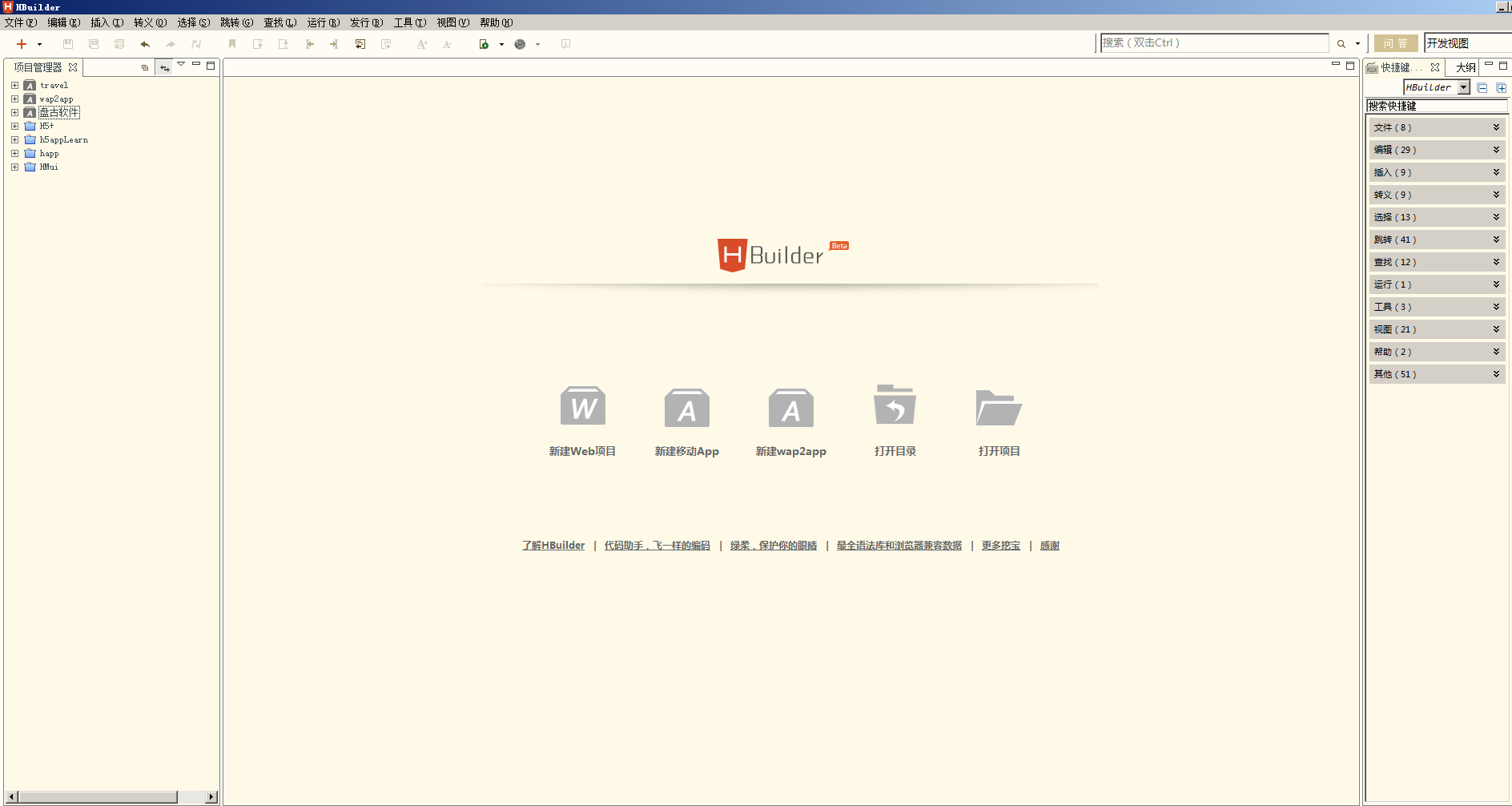Expand the H5+ folder node
Viewport: 1512px width, 806px height.
[14, 126]
